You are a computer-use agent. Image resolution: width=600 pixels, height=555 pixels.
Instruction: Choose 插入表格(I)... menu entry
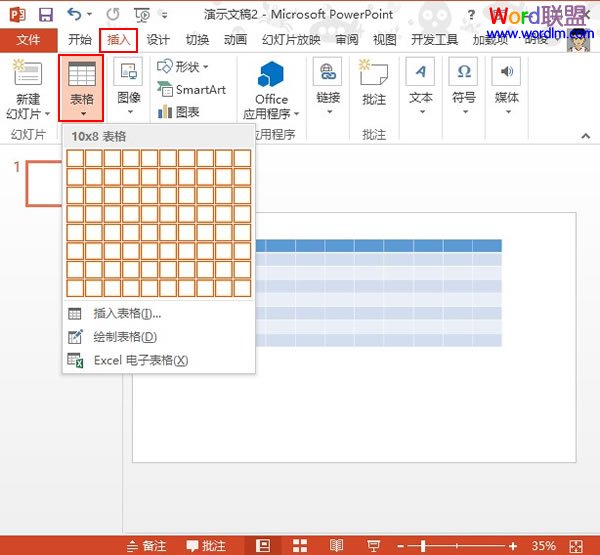[158, 314]
